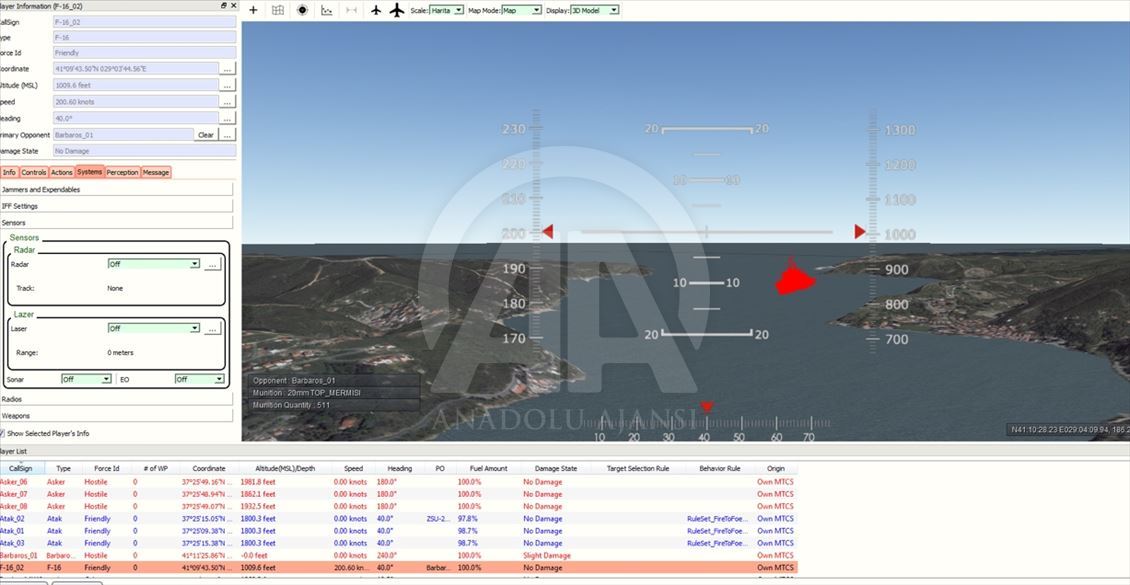Click ellipsis button beside Primary Opponent

click(228, 135)
